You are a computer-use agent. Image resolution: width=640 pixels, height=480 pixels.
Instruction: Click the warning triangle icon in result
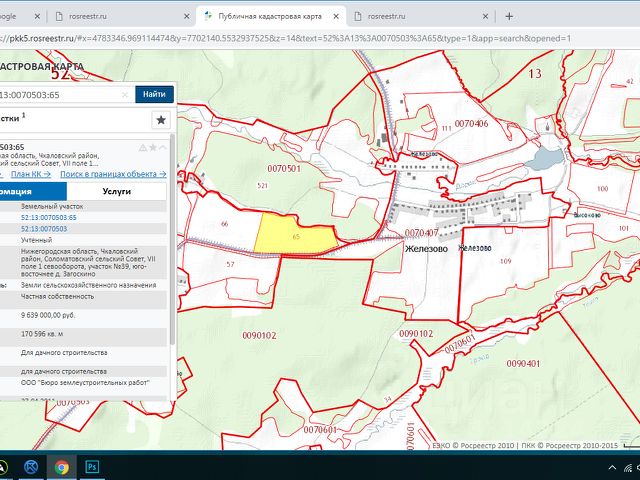tap(141, 147)
